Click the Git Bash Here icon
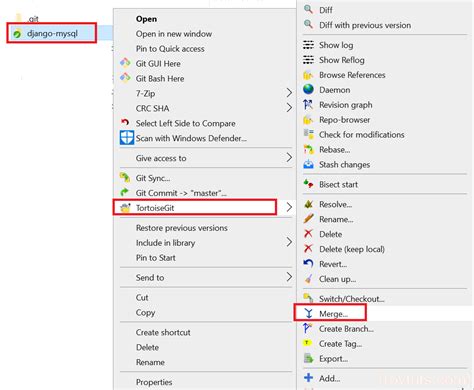Screen dimensions: 474x390 (125, 78)
